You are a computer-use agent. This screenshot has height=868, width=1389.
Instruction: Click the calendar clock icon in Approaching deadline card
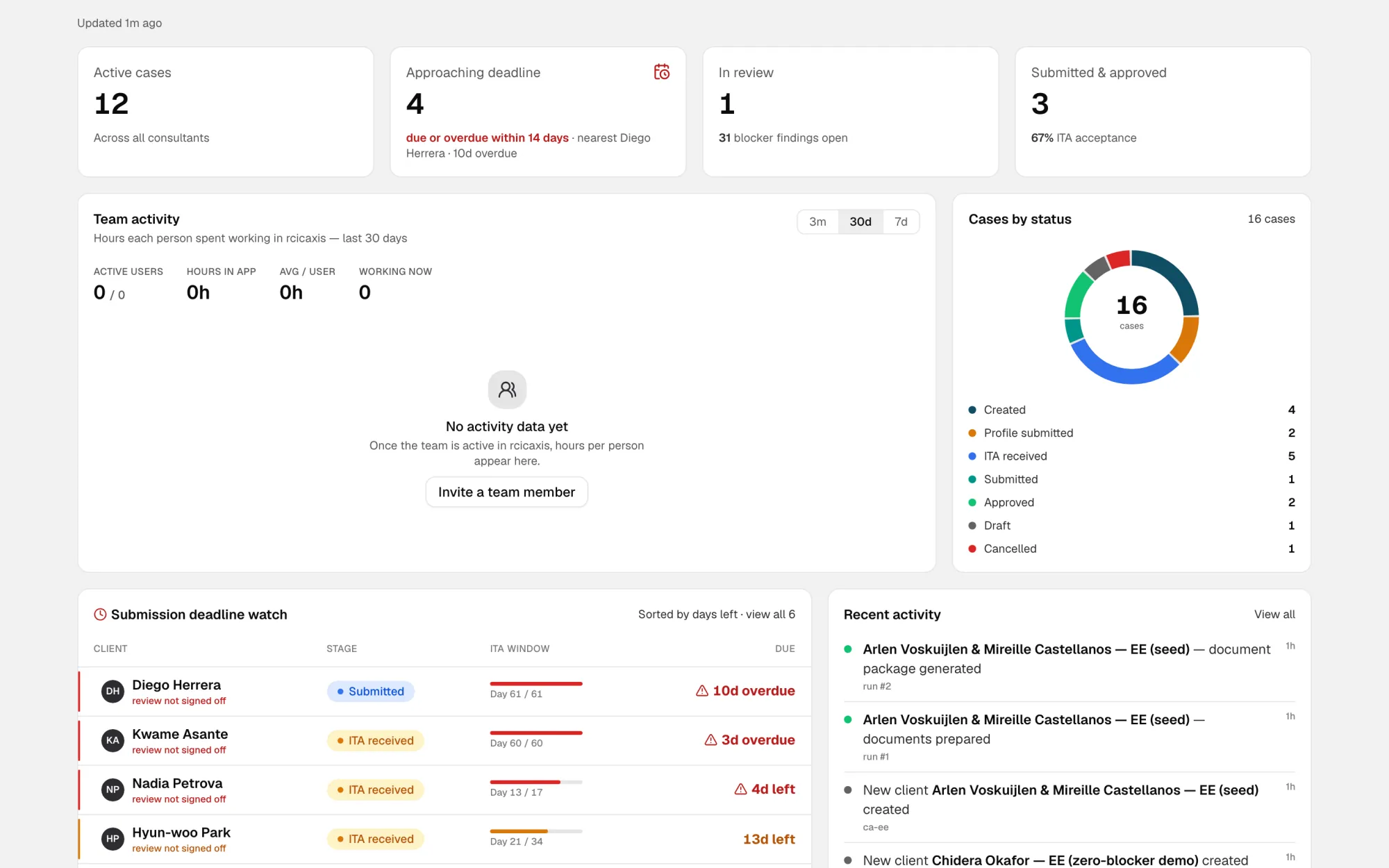click(x=662, y=72)
